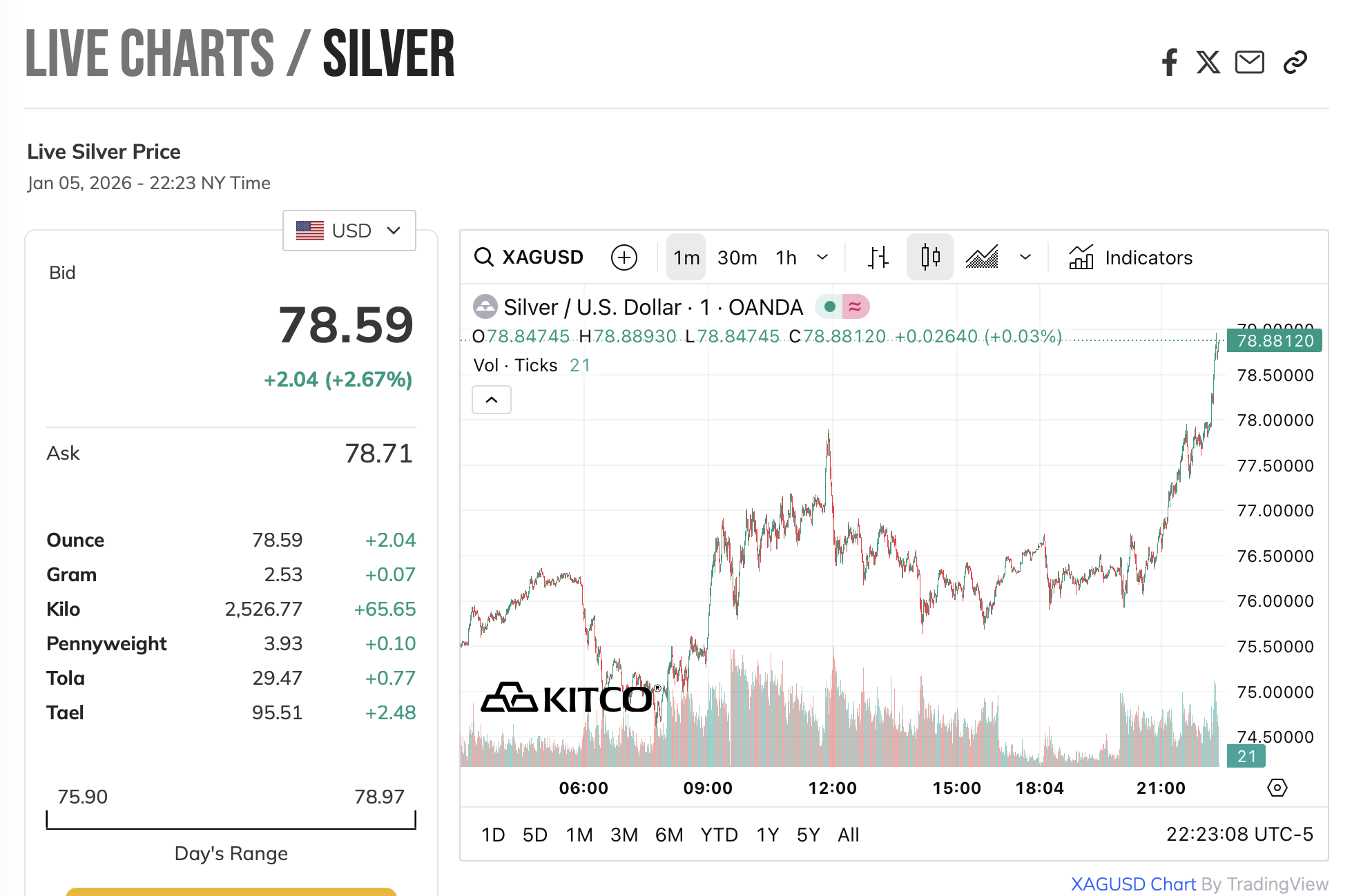Open chart settings gear icon
Viewport: 1352px width, 896px height.
click(x=1277, y=788)
